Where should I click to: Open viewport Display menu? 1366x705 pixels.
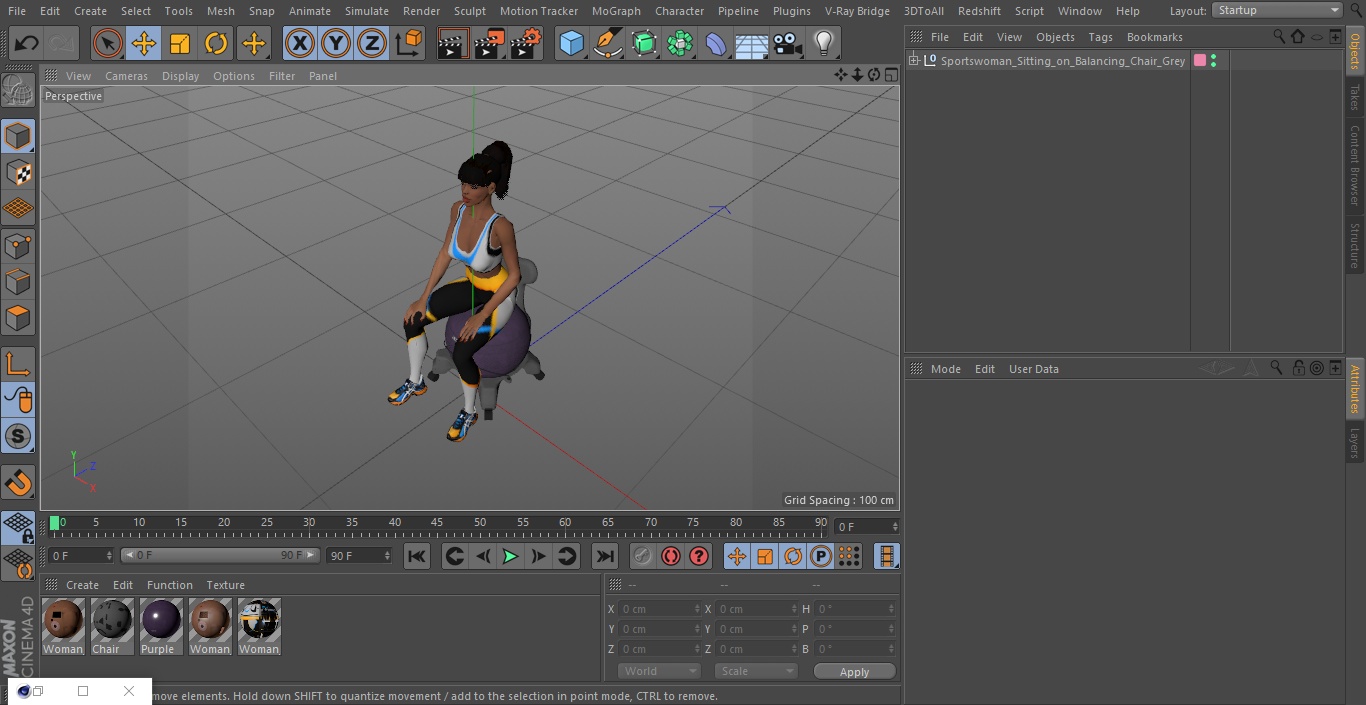click(x=180, y=76)
